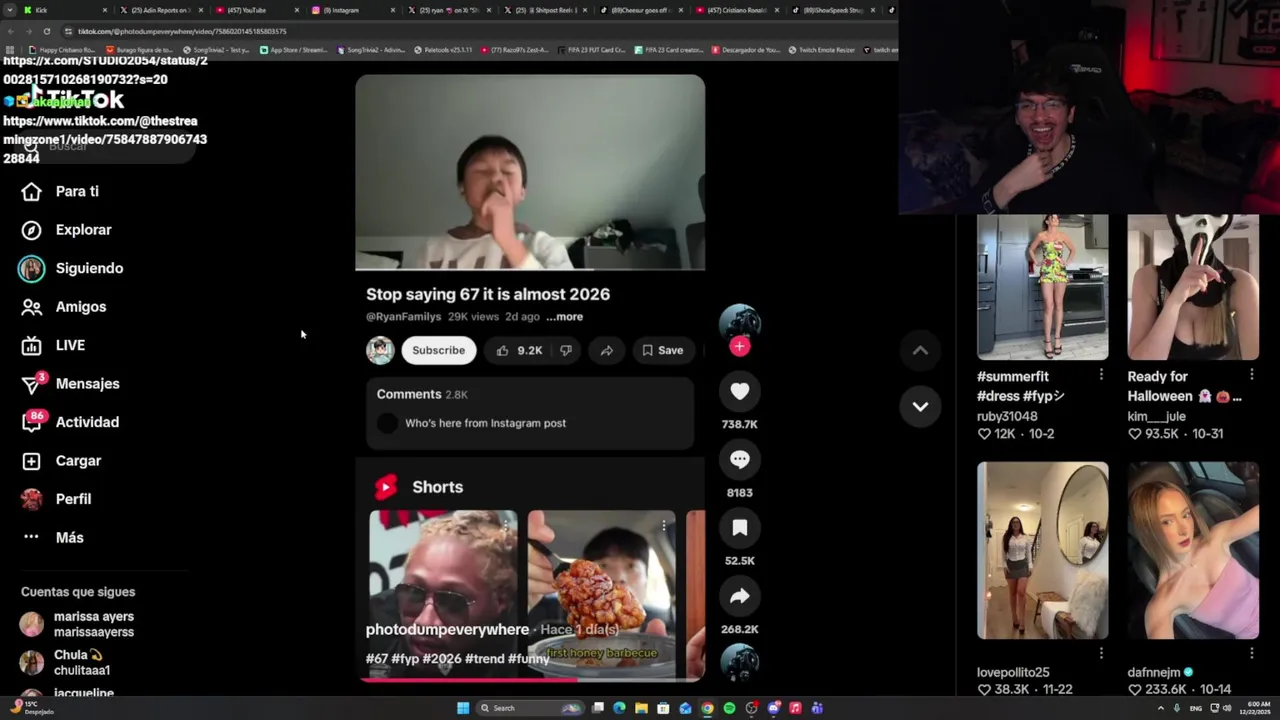Viewport: 1280px width, 720px height.
Task: Open Actividad notifications
Action: point(70,422)
